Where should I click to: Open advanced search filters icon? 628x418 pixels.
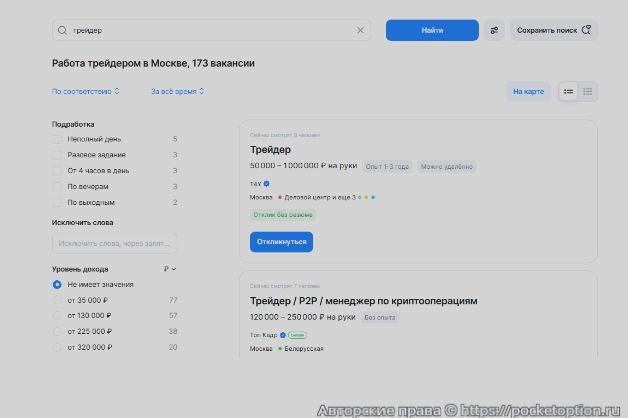pos(494,31)
